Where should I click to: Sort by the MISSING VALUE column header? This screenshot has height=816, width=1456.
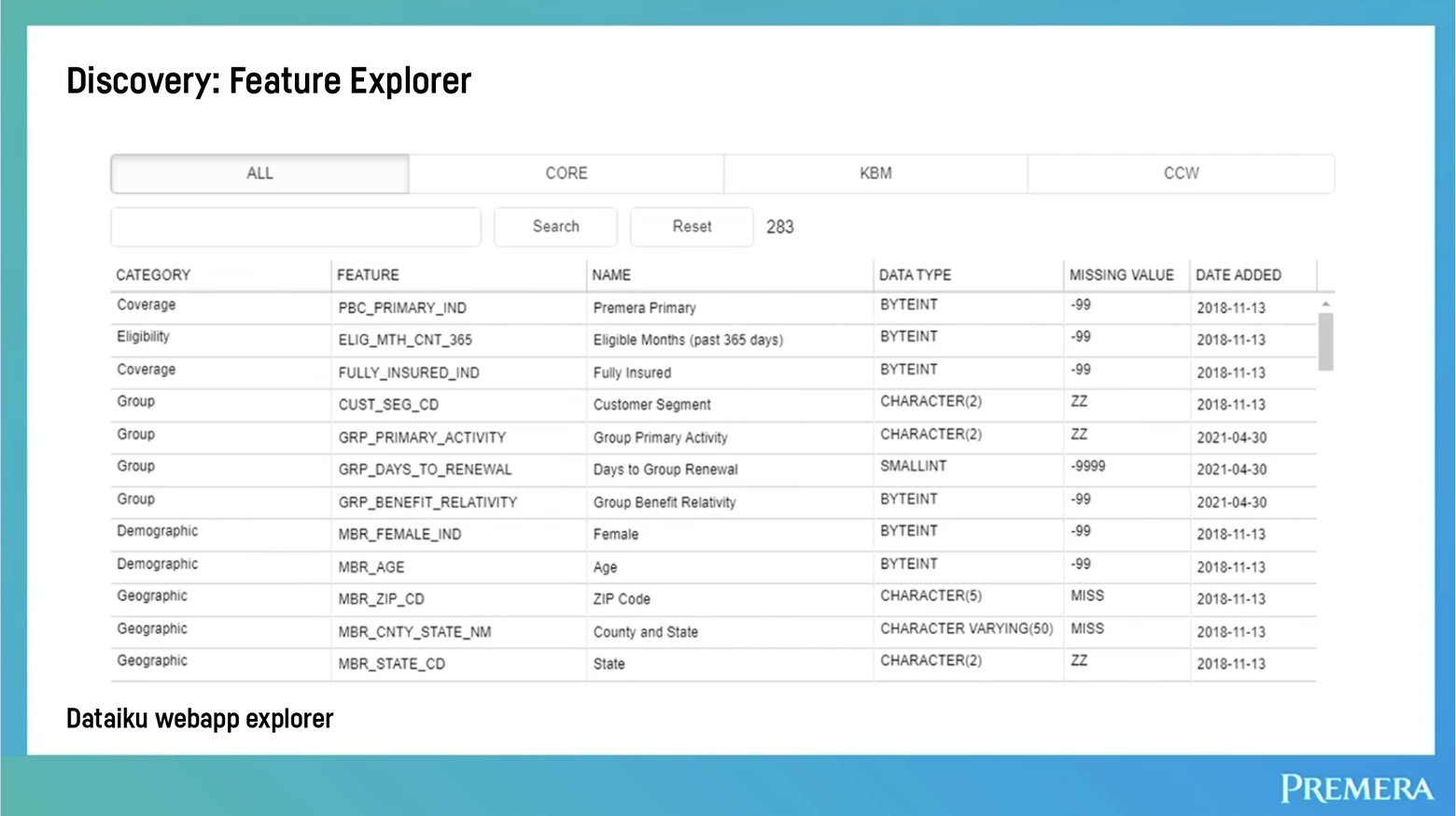tap(1123, 274)
